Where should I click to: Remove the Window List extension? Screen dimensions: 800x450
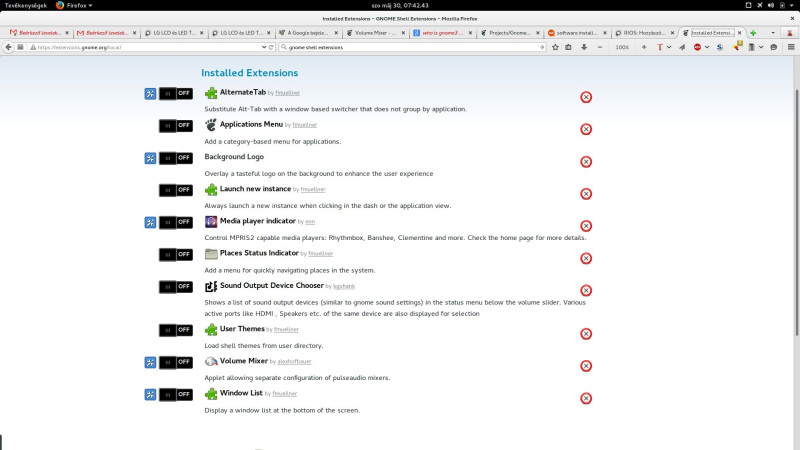tap(586, 398)
